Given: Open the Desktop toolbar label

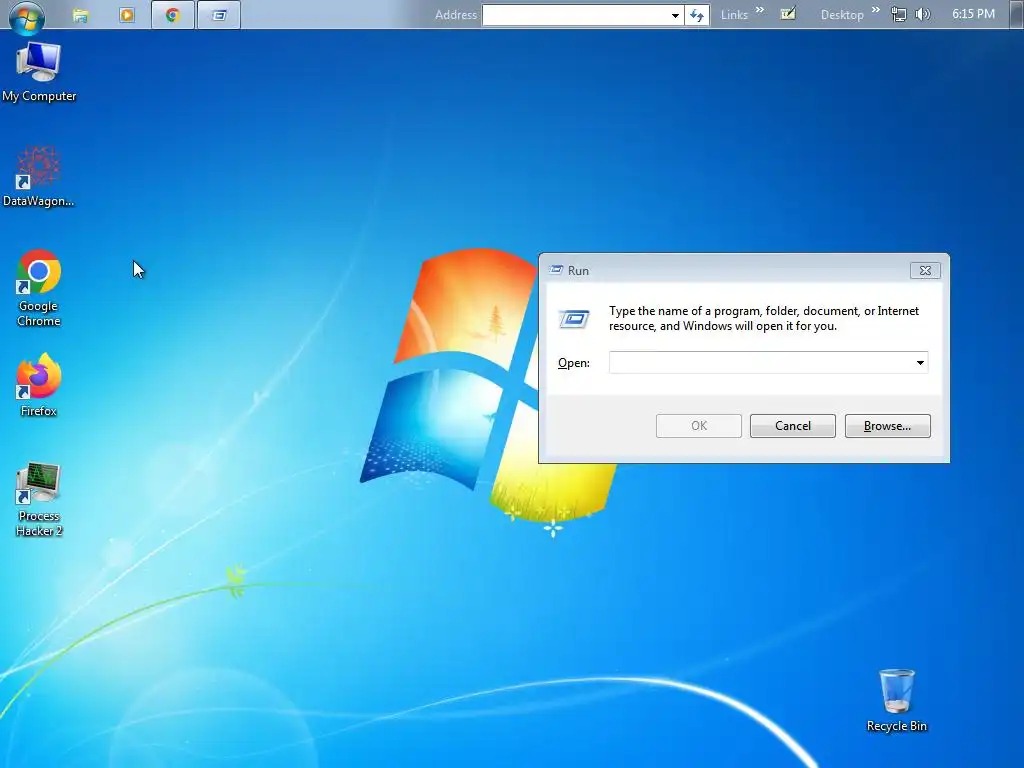Looking at the screenshot, I should click(x=842, y=15).
